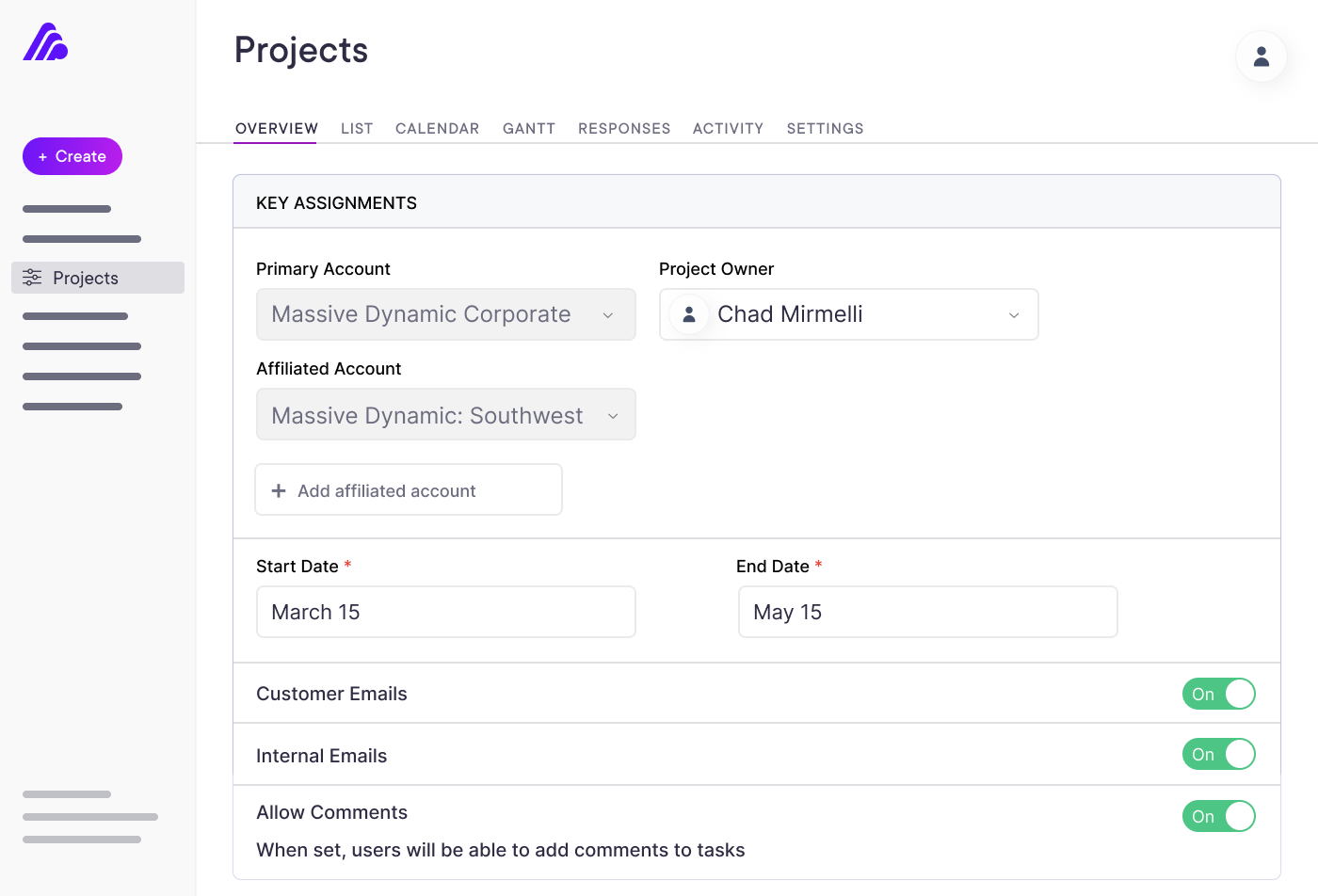
Task: Select the Responses tab
Action: 624,128
